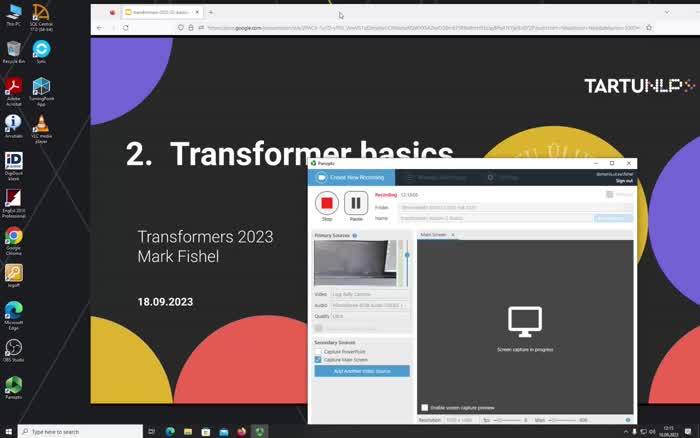Image resolution: width=700 pixels, height=438 pixels.
Task: Open the Quality dropdown
Action: [x=370, y=316]
